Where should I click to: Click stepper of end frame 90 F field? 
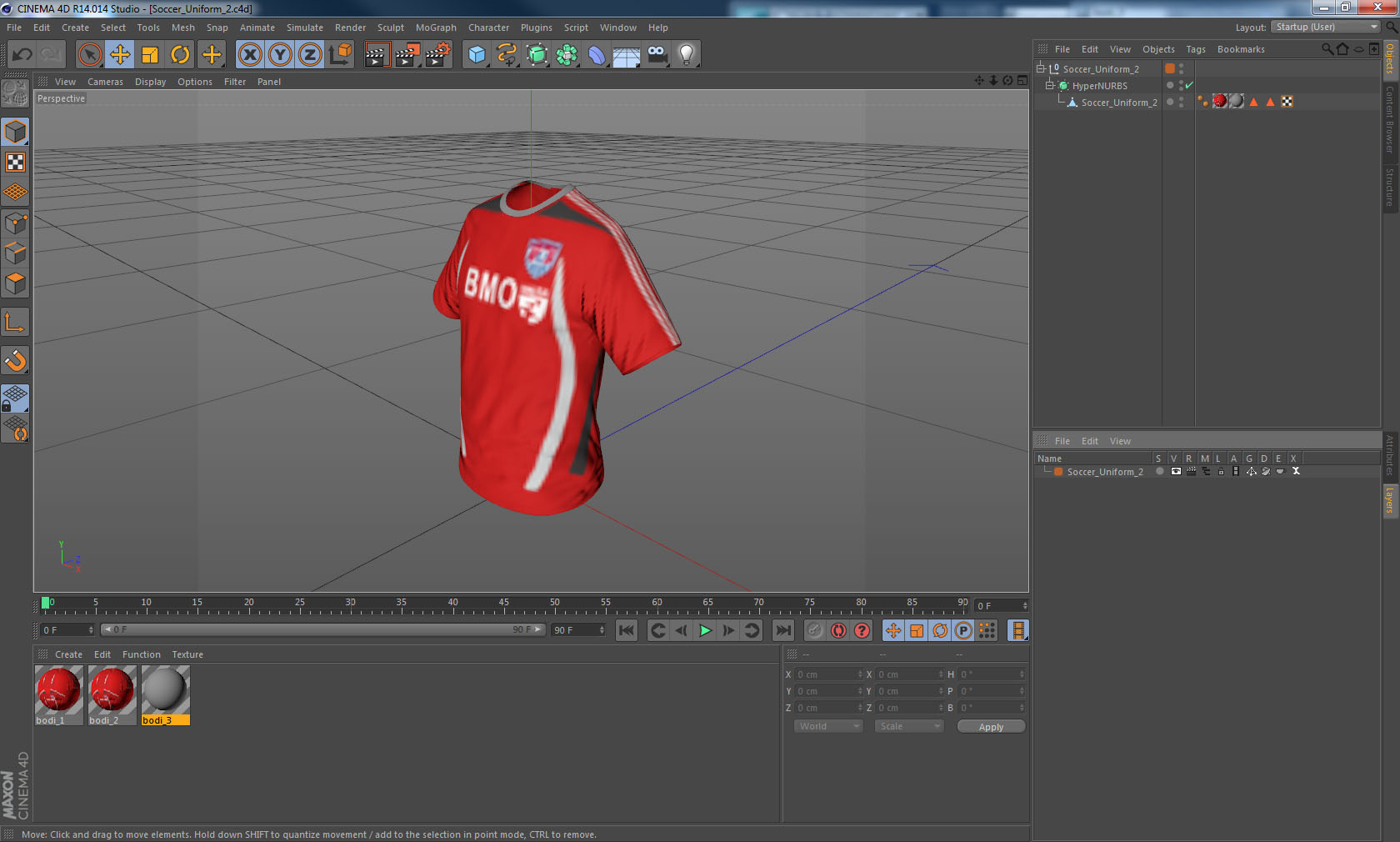[602, 630]
